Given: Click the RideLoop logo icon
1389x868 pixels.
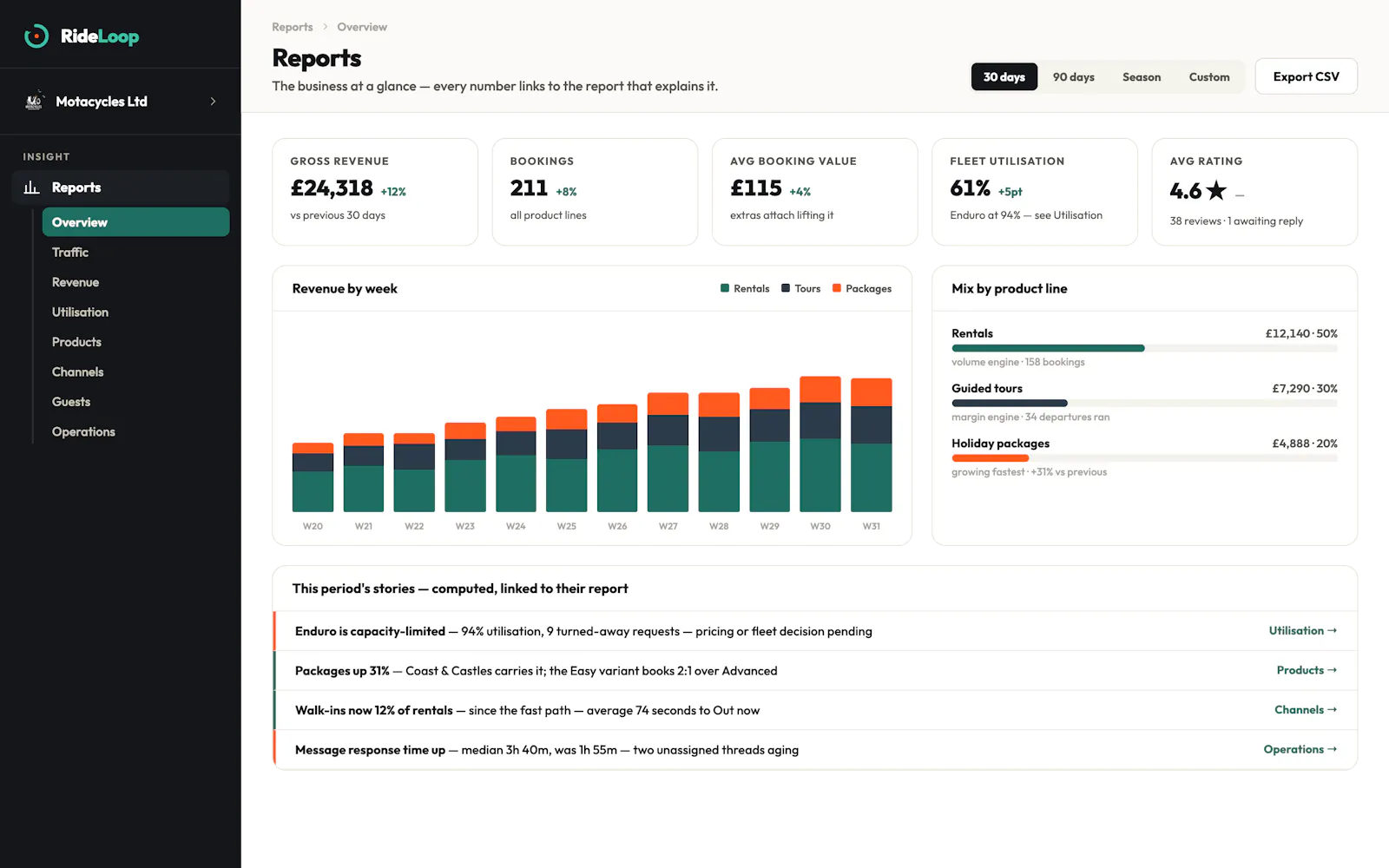Looking at the screenshot, I should click(36, 36).
